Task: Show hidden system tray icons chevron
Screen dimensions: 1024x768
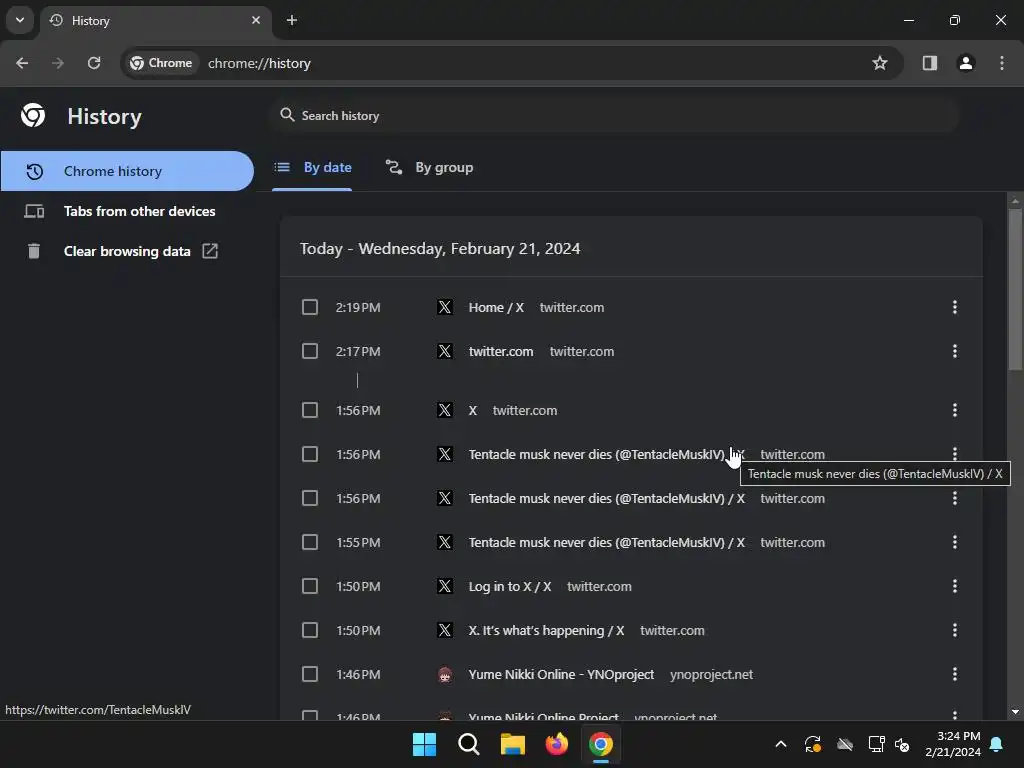Action: (x=780, y=744)
